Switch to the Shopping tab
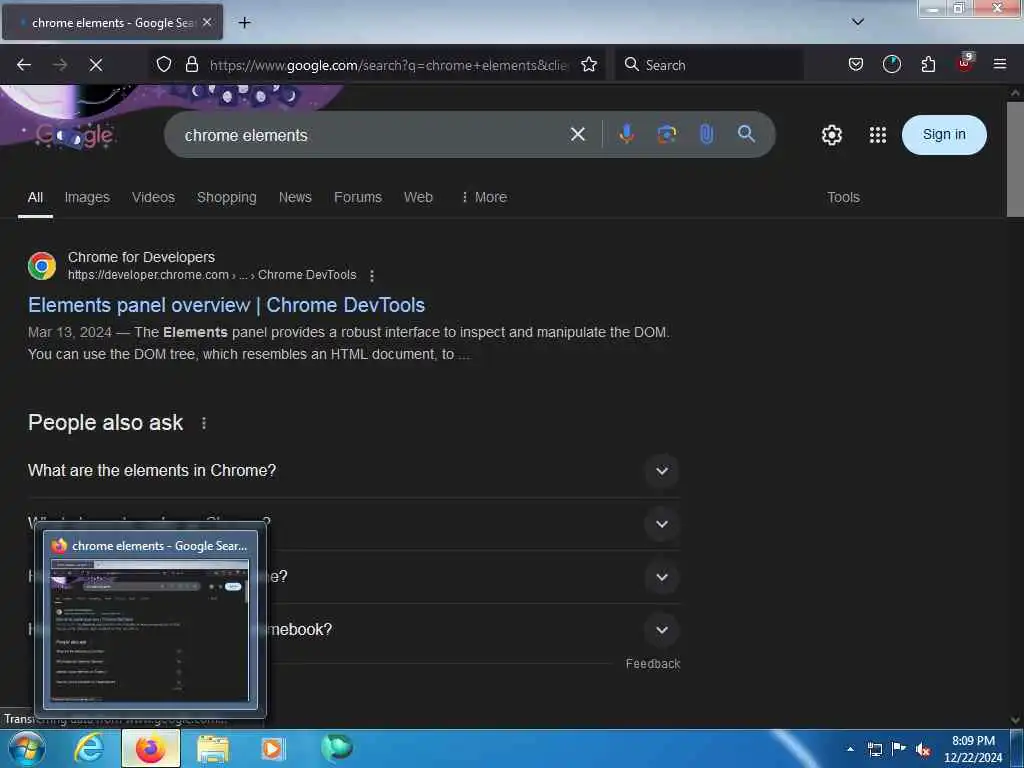Screen dimensions: 1024x768 click(227, 197)
